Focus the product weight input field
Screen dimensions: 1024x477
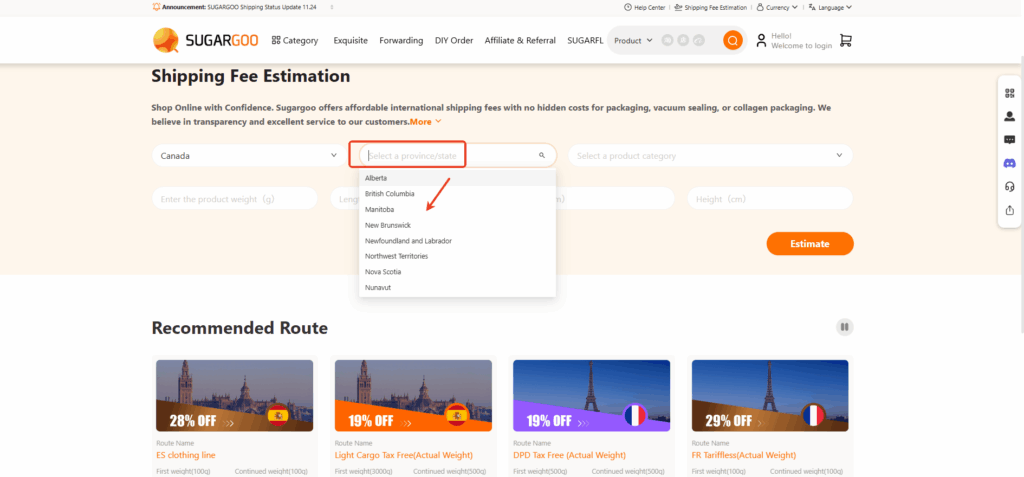(234, 199)
